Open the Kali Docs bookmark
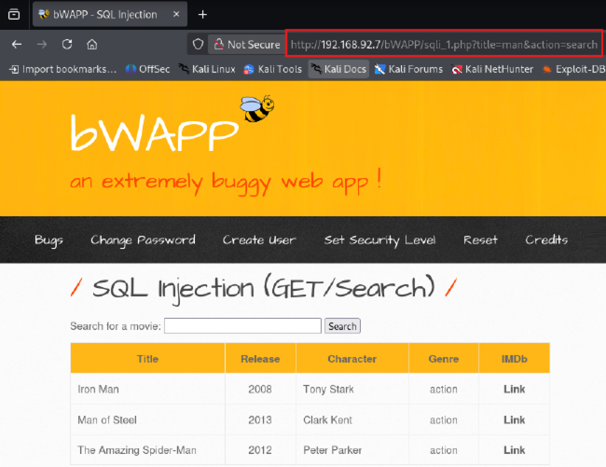This screenshot has height=467, width=606. point(339,69)
